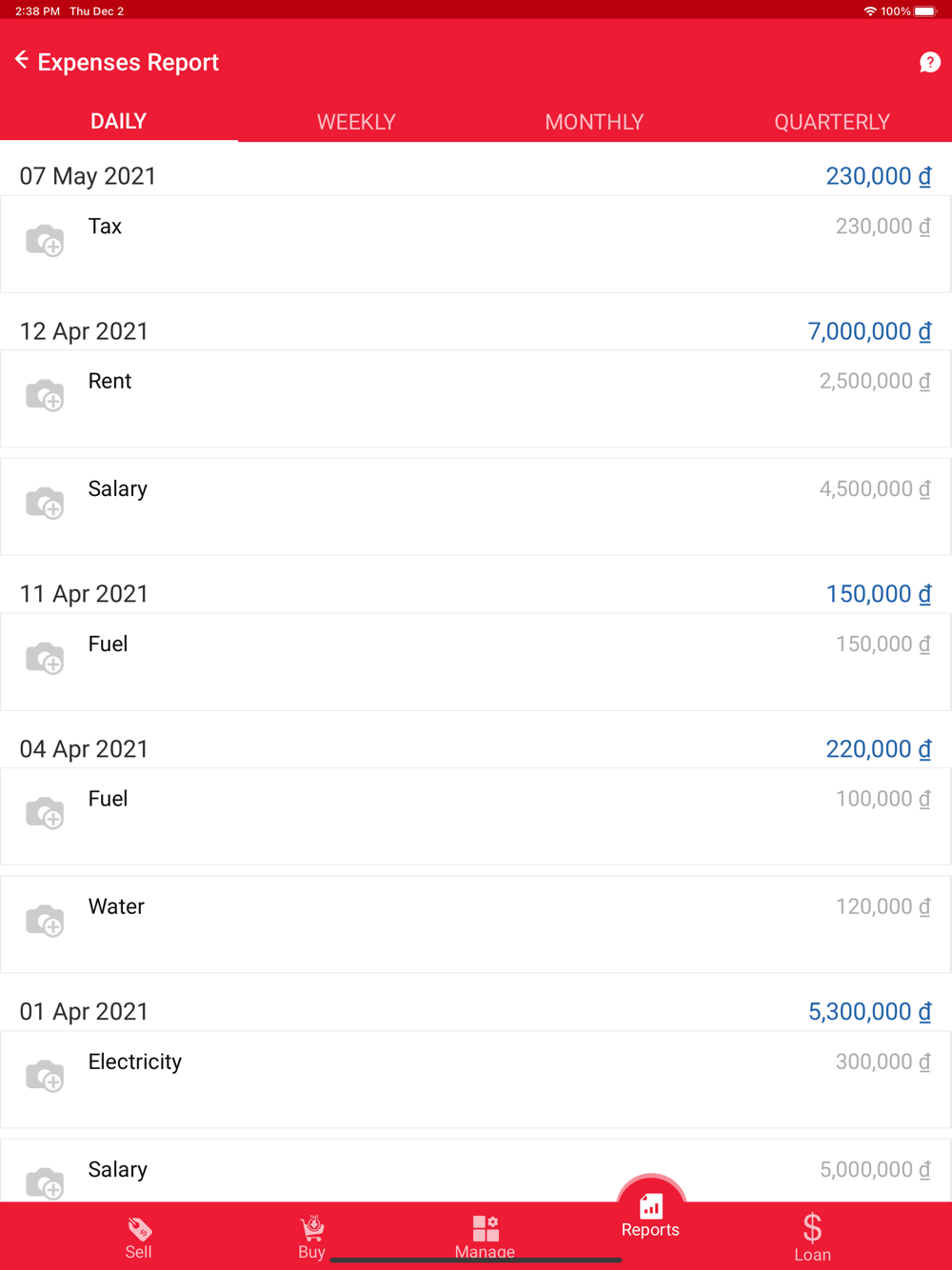Add photo to the Electricity expense
Image resolution: width=952 pixels, height=1270 pixels.
pos(45,1077)
